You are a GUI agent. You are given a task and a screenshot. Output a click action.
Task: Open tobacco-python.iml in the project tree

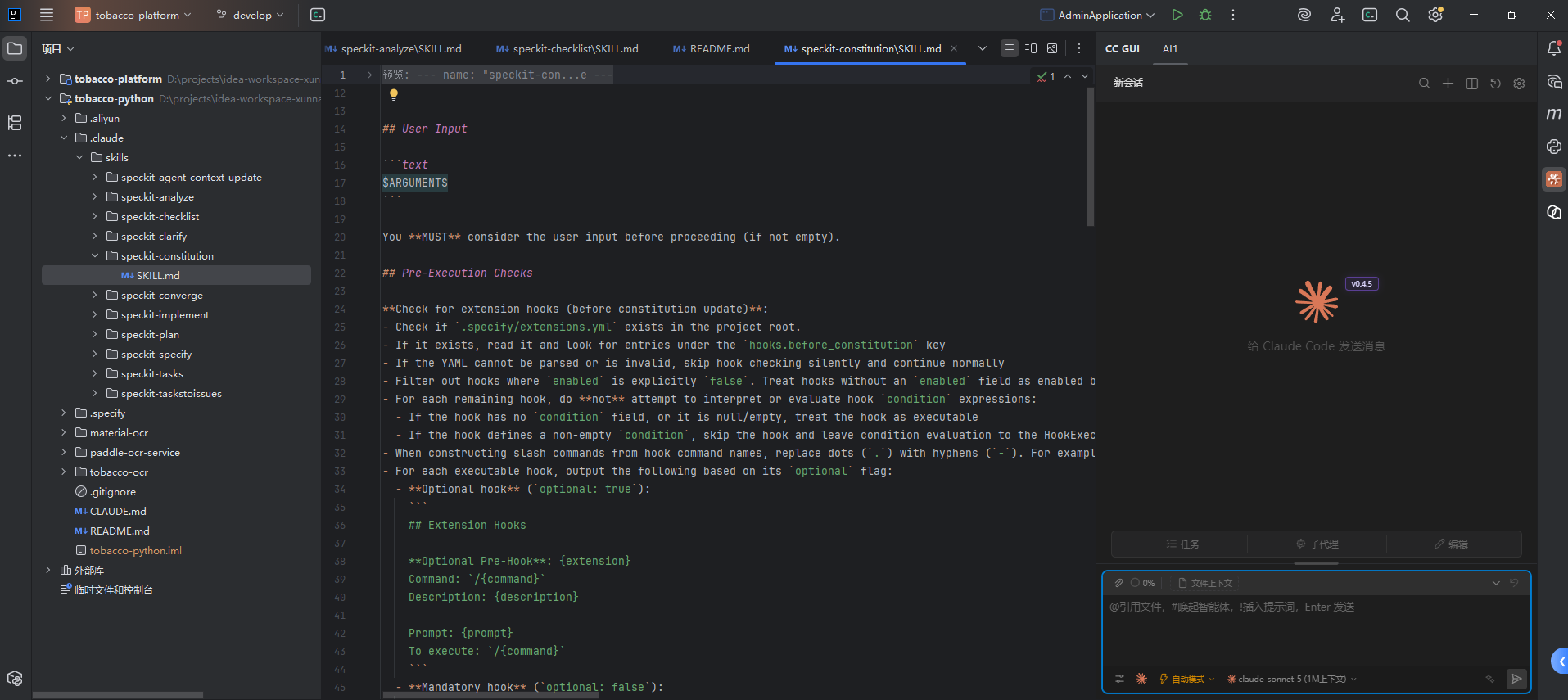click(x=135, y=550)
